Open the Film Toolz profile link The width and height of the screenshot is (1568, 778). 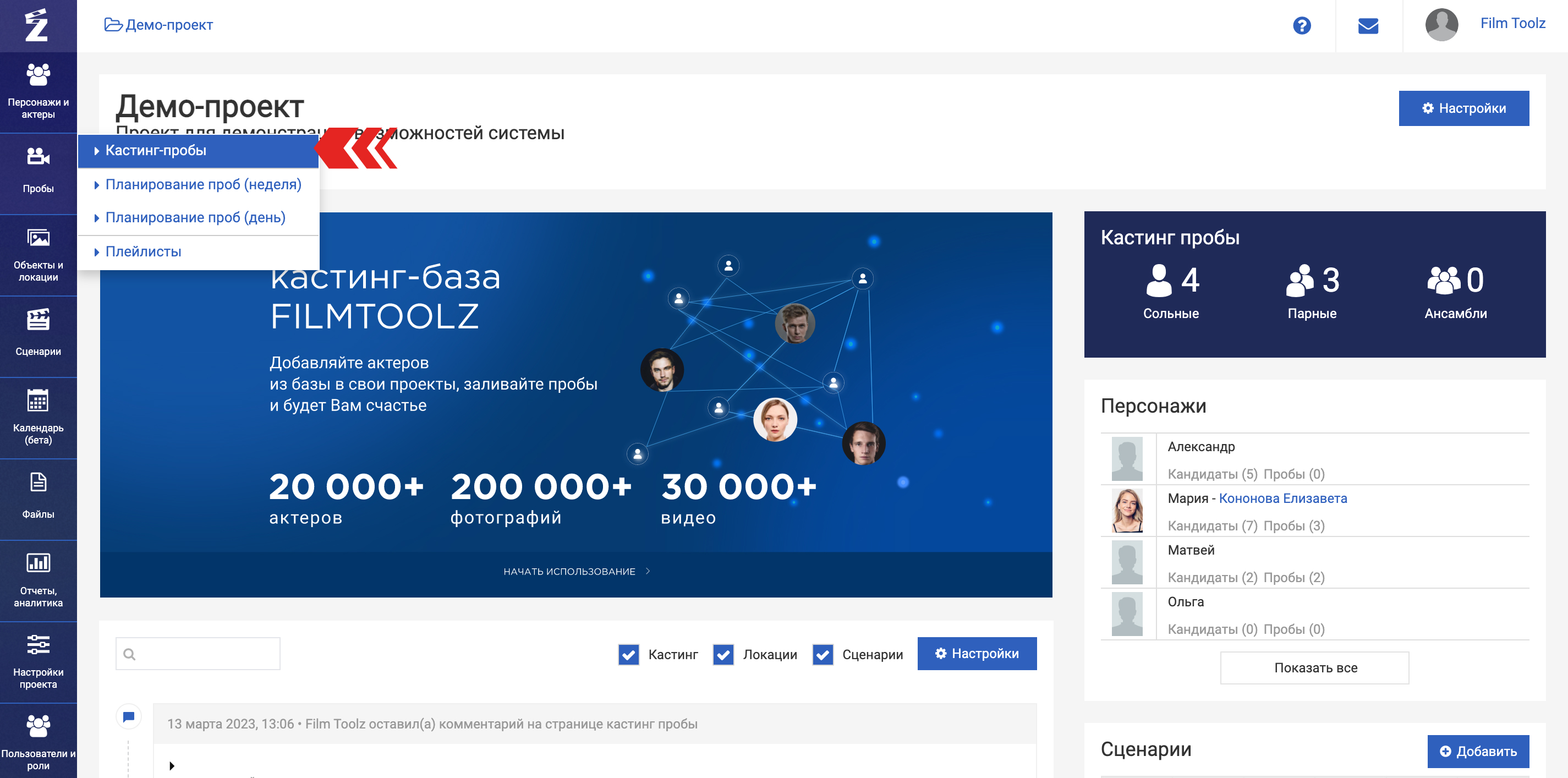tap(1512, 23)
